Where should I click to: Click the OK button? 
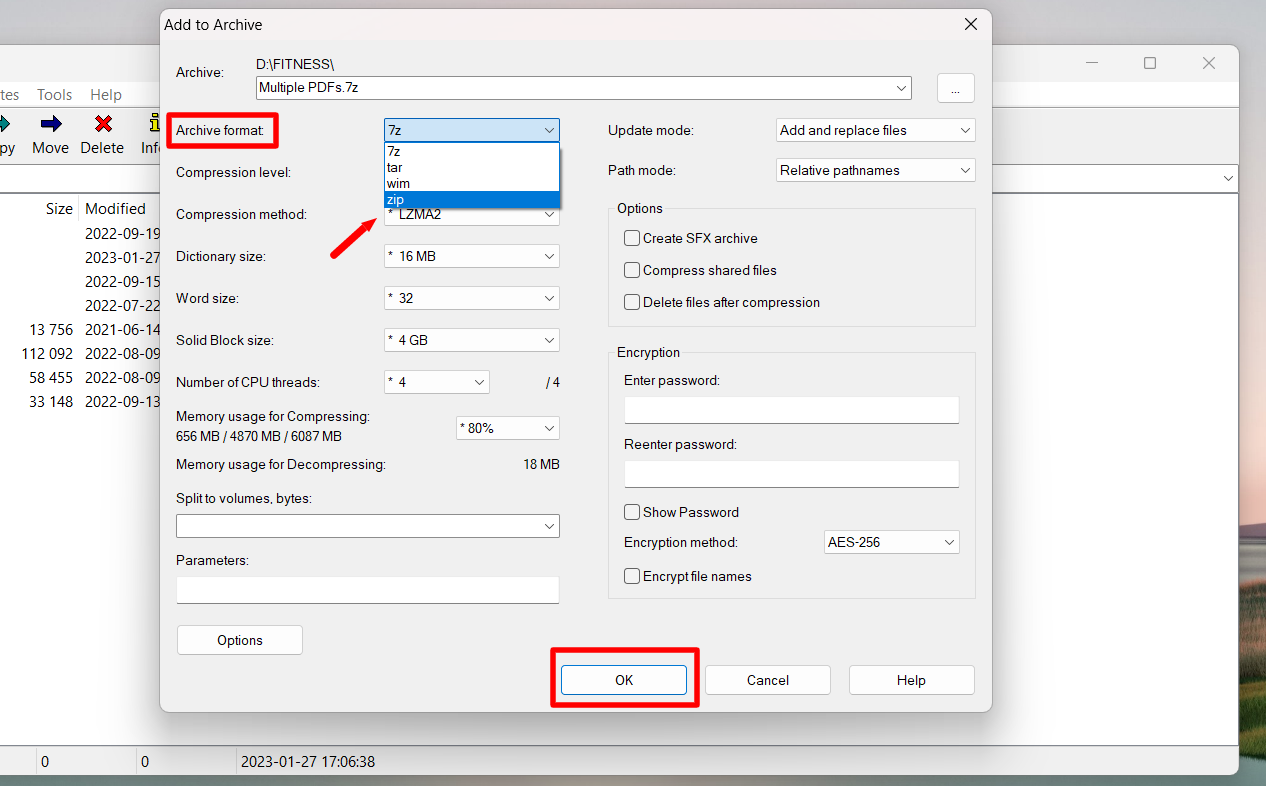tap(624, 680)
